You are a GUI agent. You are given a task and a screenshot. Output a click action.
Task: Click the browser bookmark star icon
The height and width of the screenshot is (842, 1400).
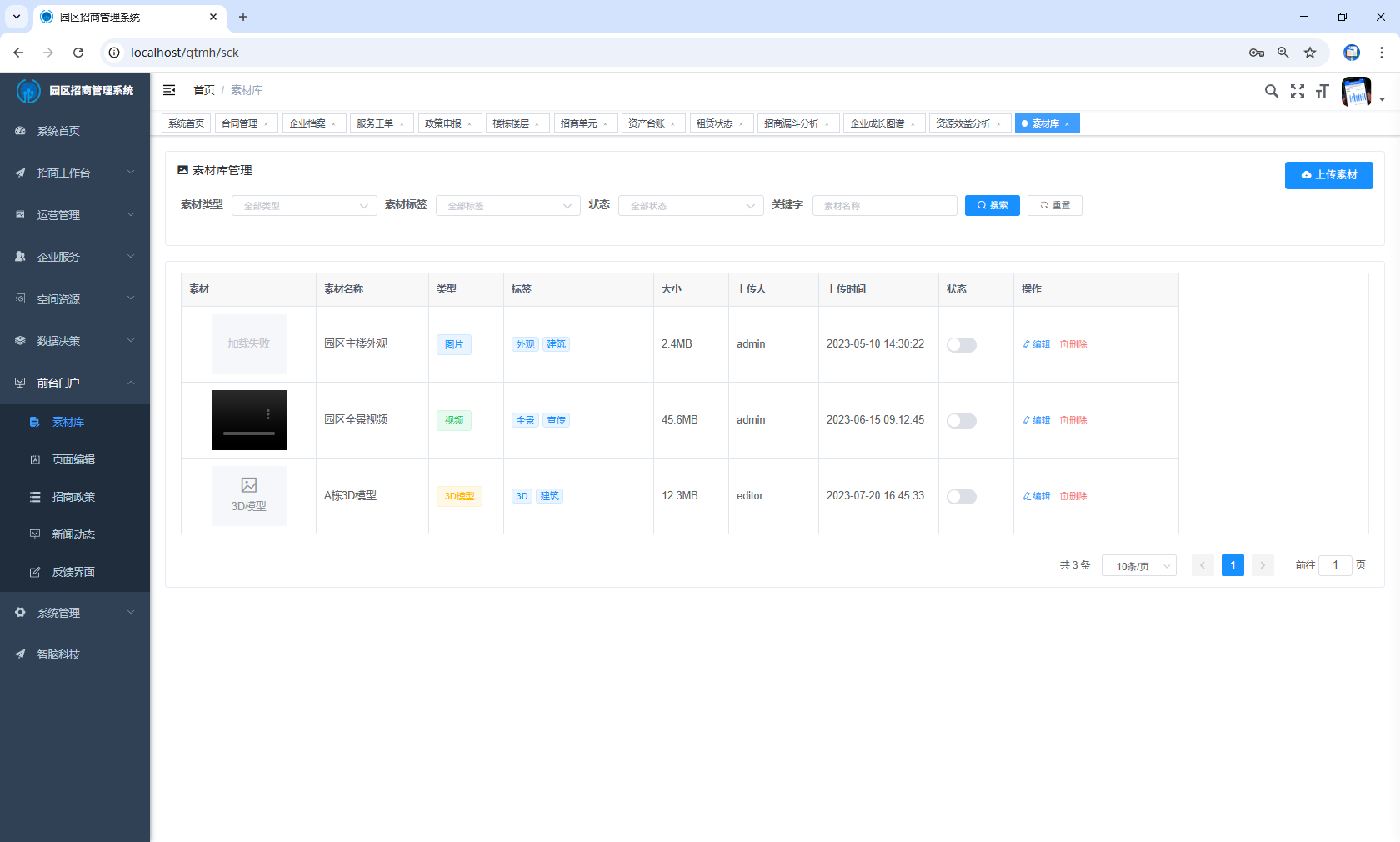(1310, 53)
